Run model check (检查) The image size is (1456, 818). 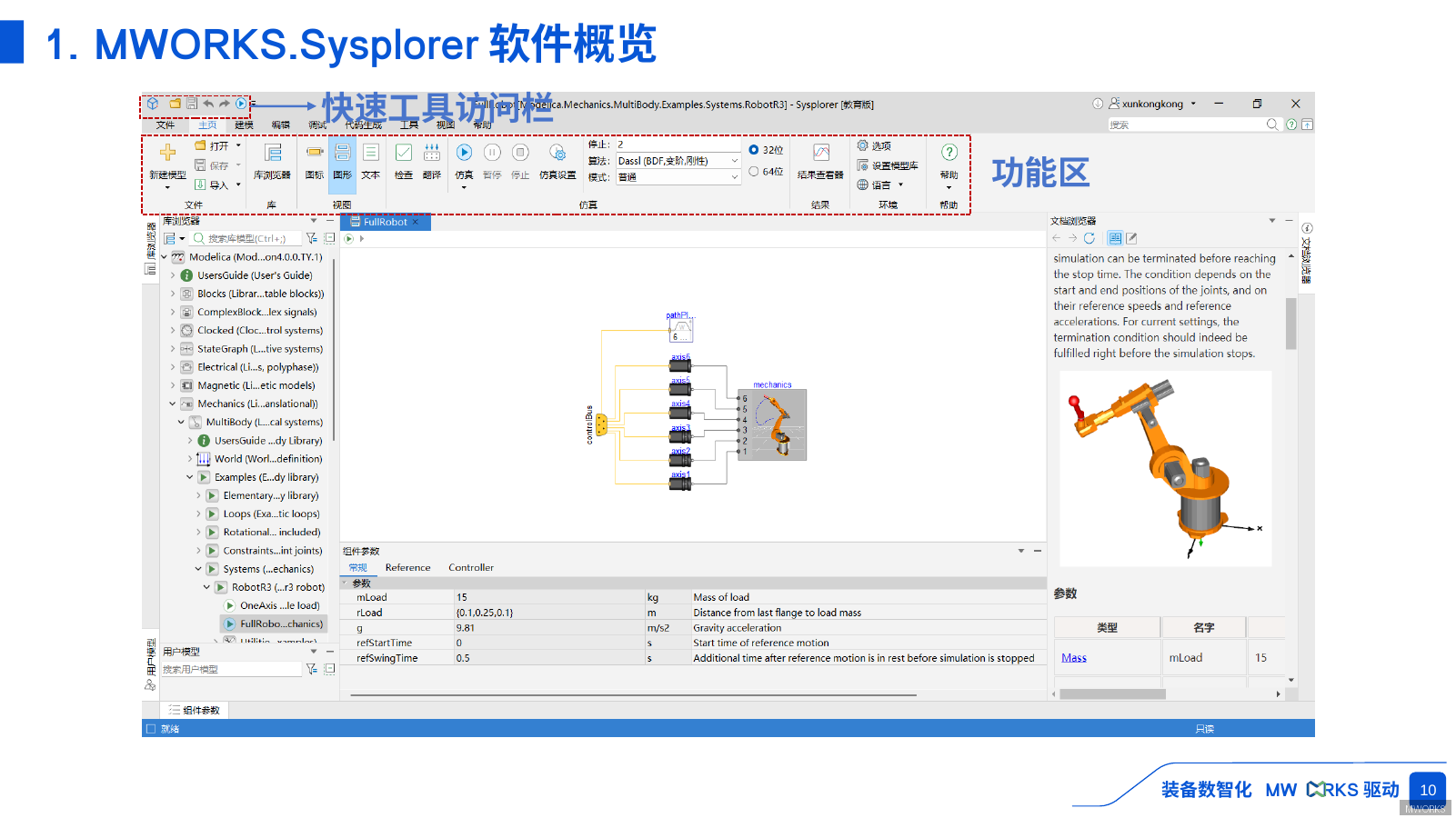point(403,160)
